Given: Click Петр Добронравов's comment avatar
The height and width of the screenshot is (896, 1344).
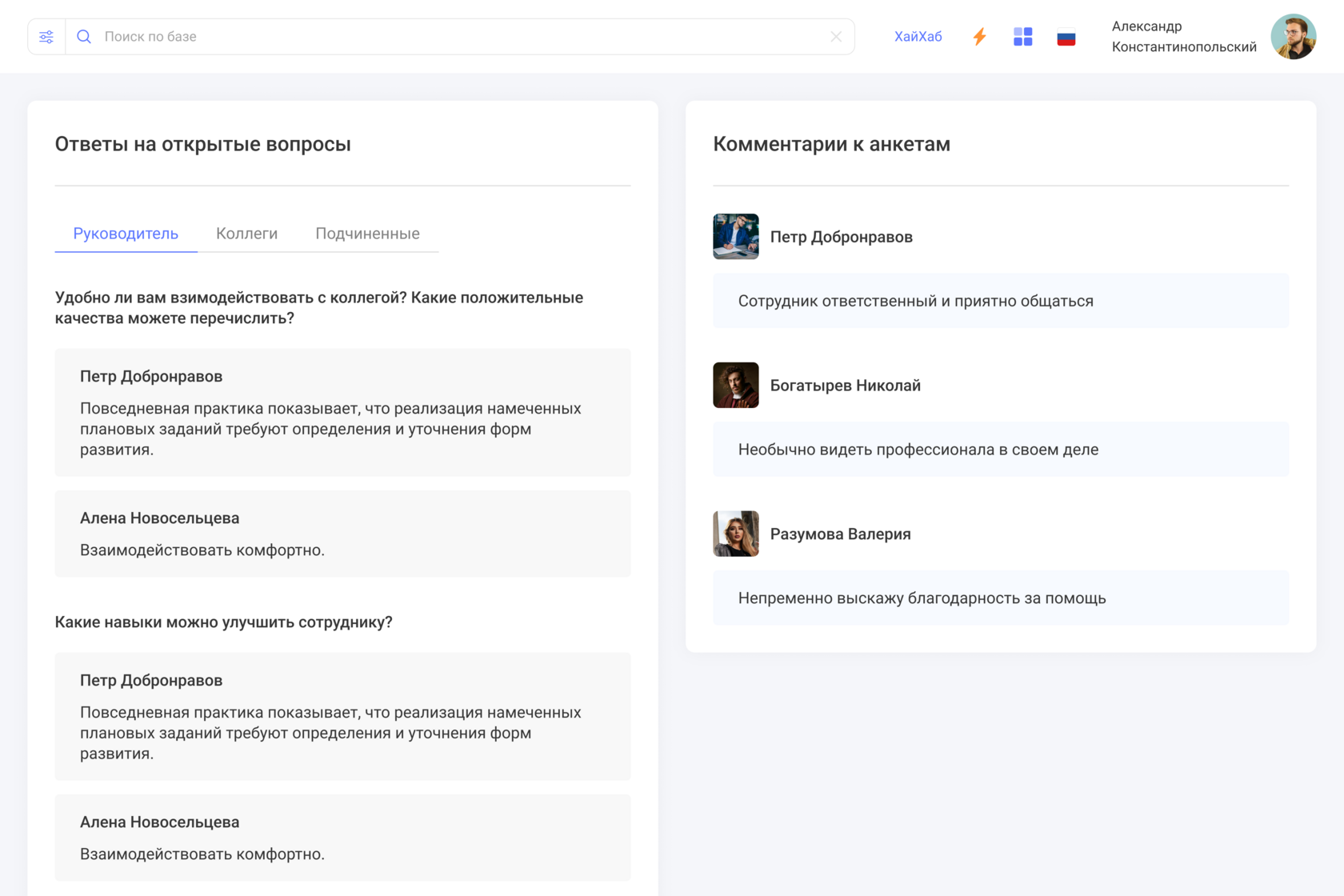Looking at the screenshot, I should click(735, 237).
